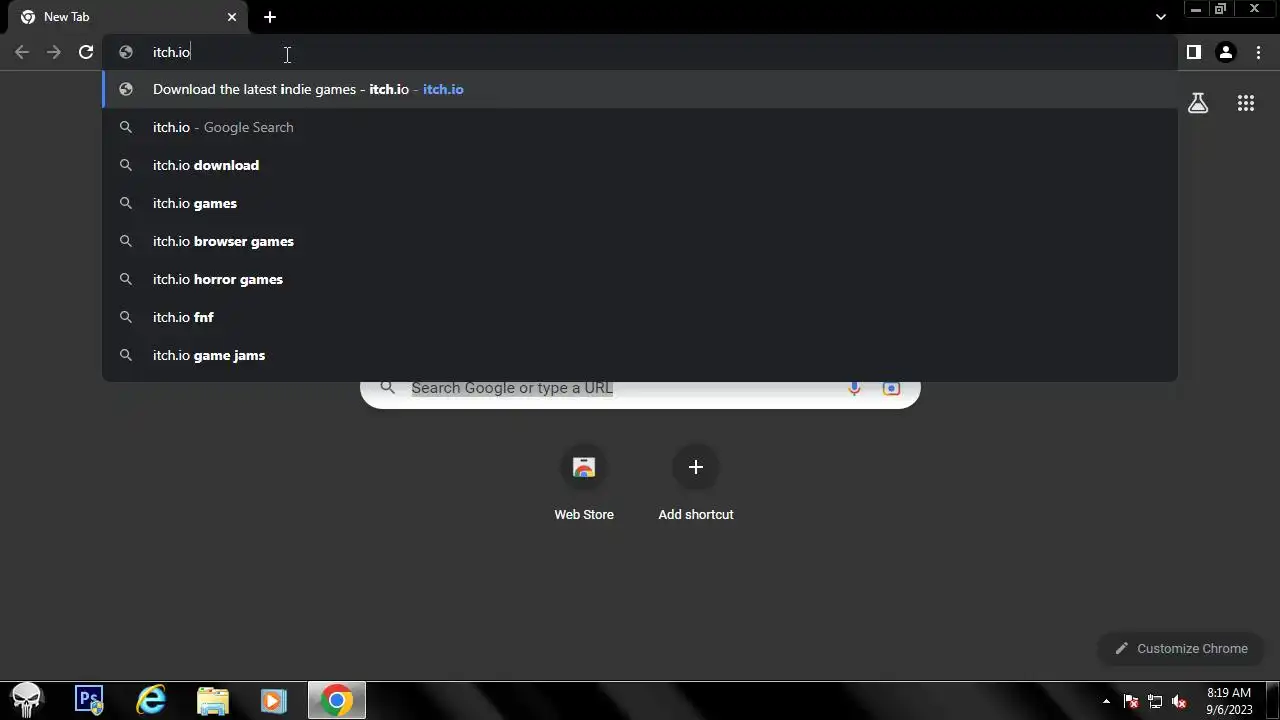Open the clock showing 8:19 AM
This screenshot has height=720, width=1280.
(x=1229, y=700)
